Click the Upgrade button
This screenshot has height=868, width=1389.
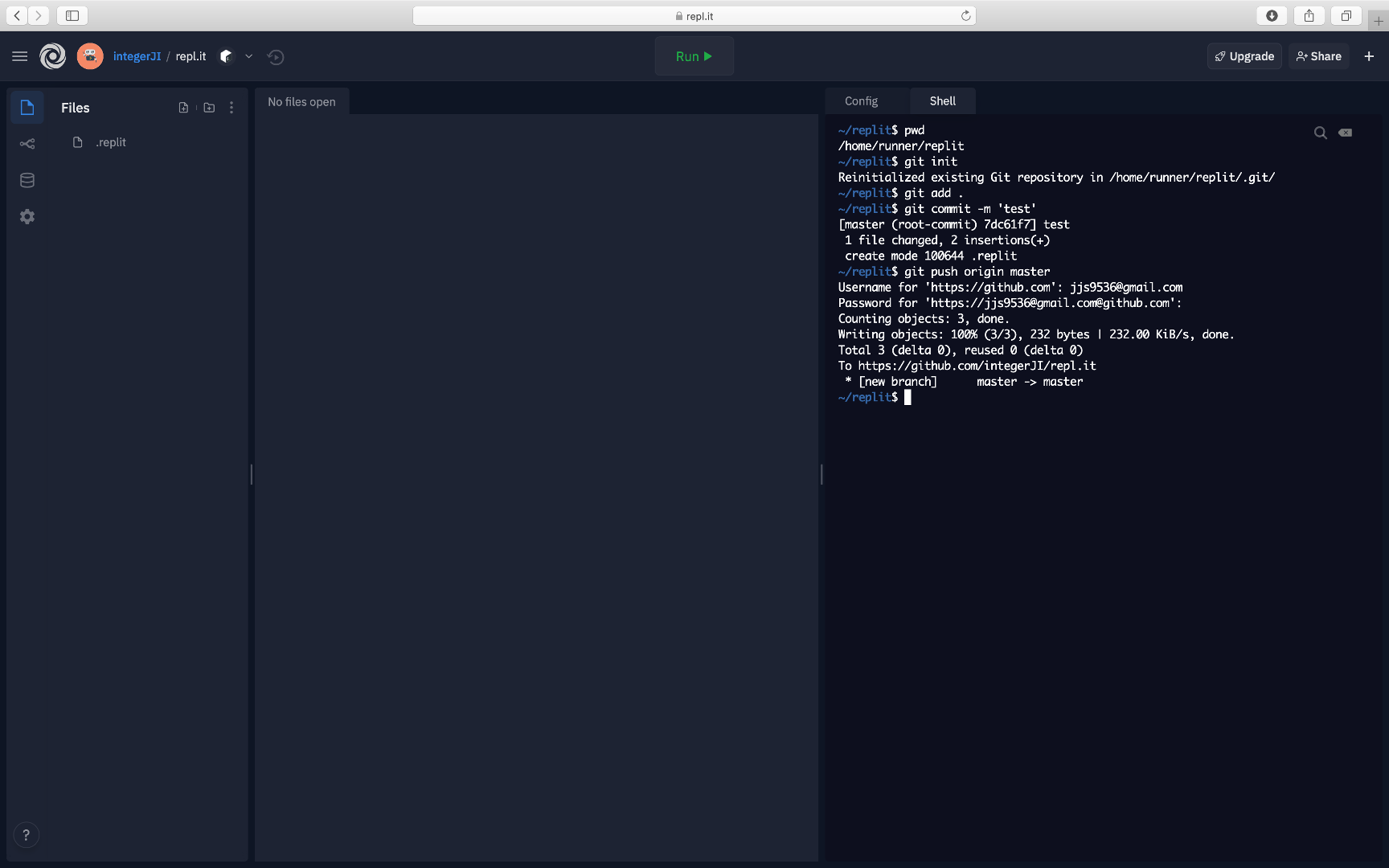pyautogui.click(x=1244, y=56)
